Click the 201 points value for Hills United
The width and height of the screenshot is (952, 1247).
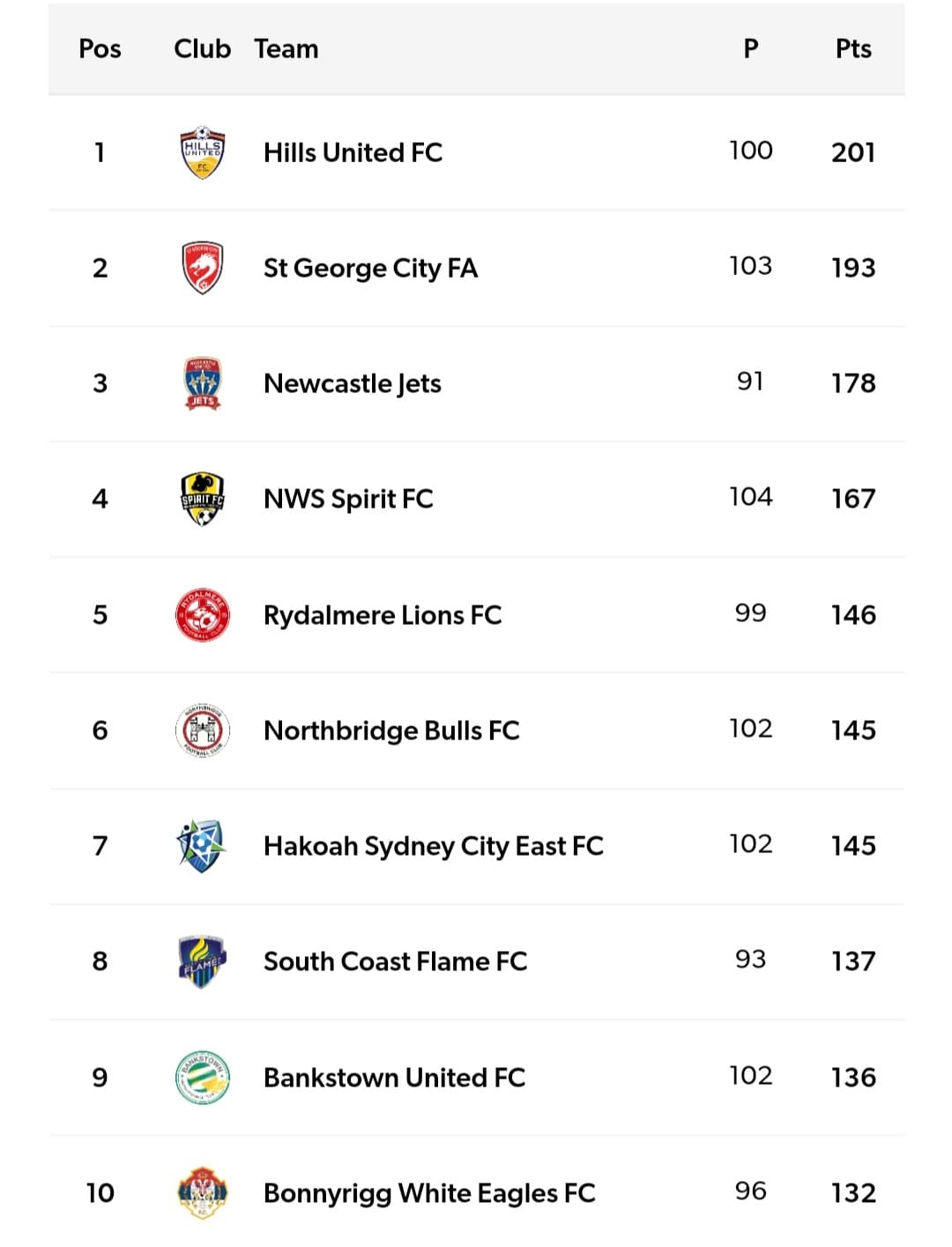pos(852,152)
